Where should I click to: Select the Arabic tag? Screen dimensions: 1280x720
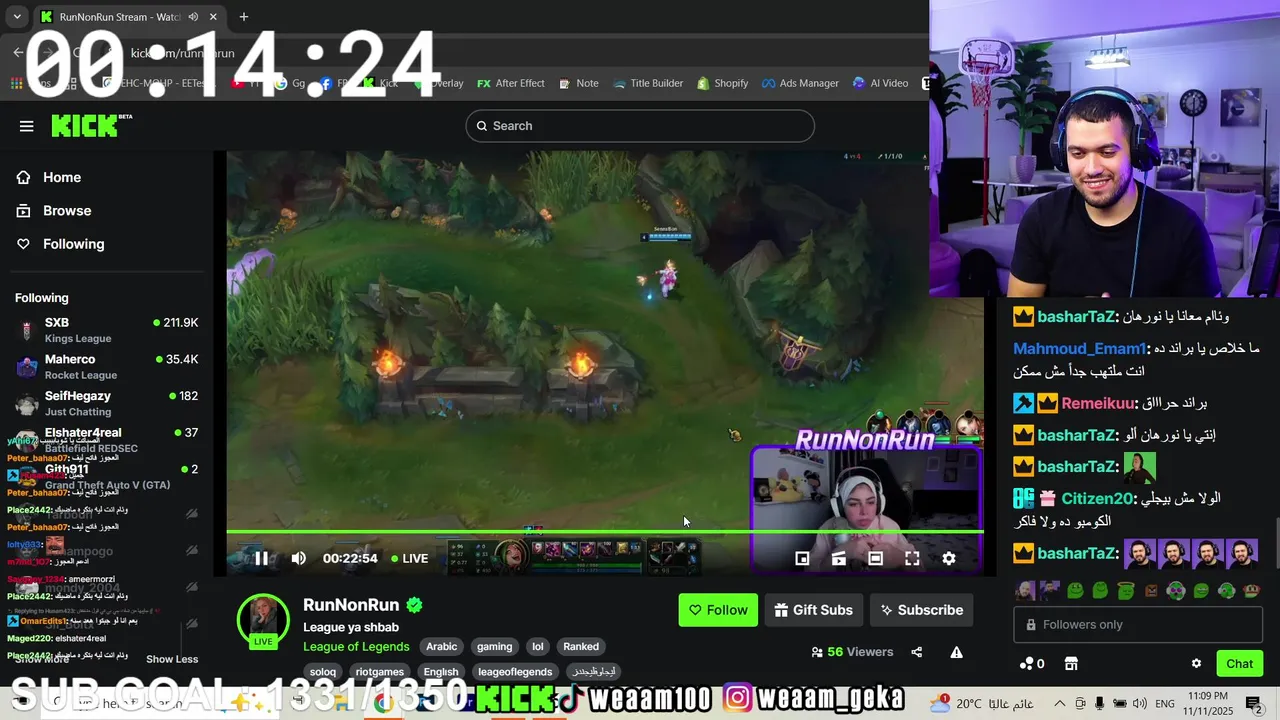441,647
